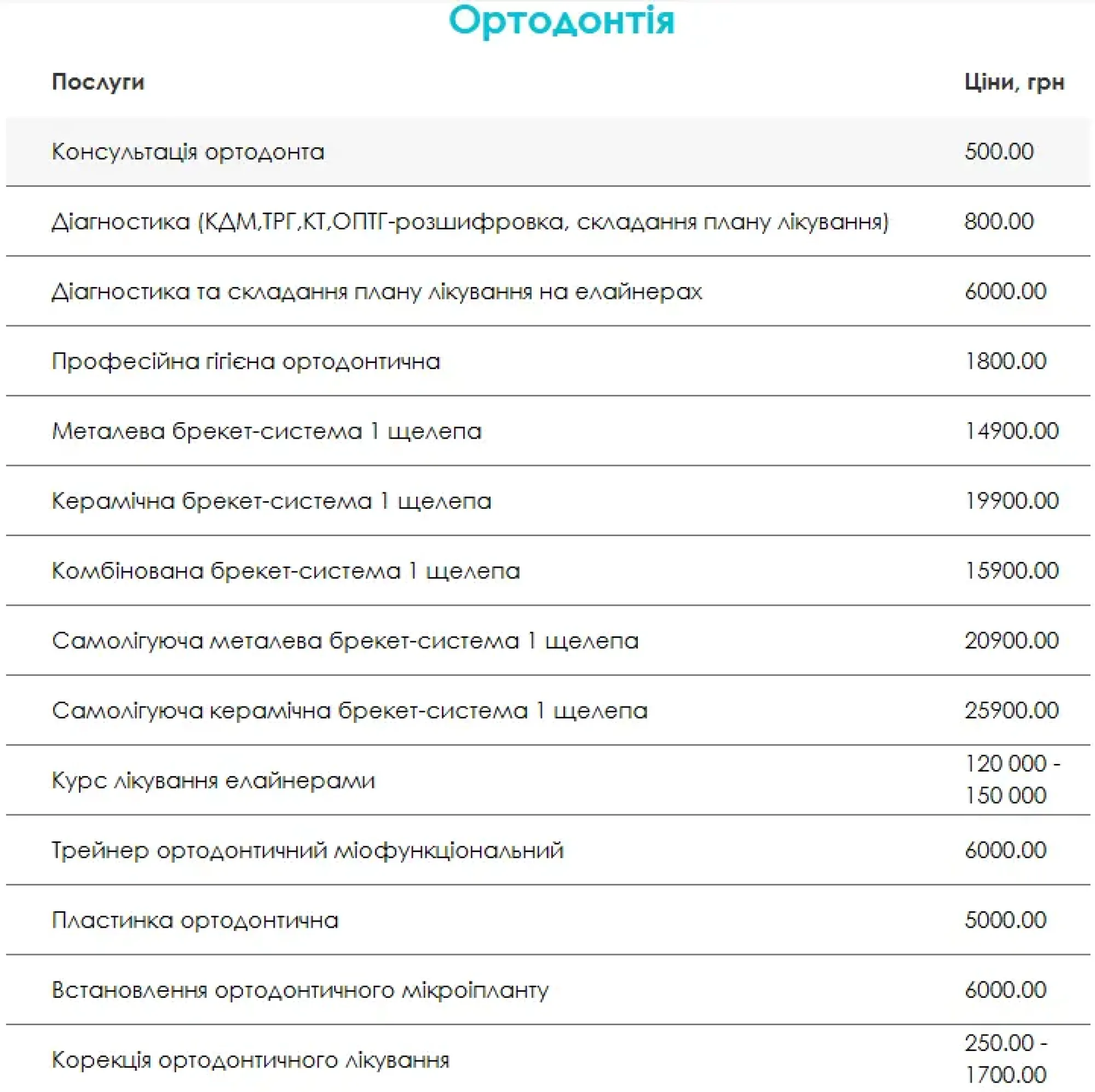
Task: Click the 500.00 consultation price
Action: (x=999, y=151)
